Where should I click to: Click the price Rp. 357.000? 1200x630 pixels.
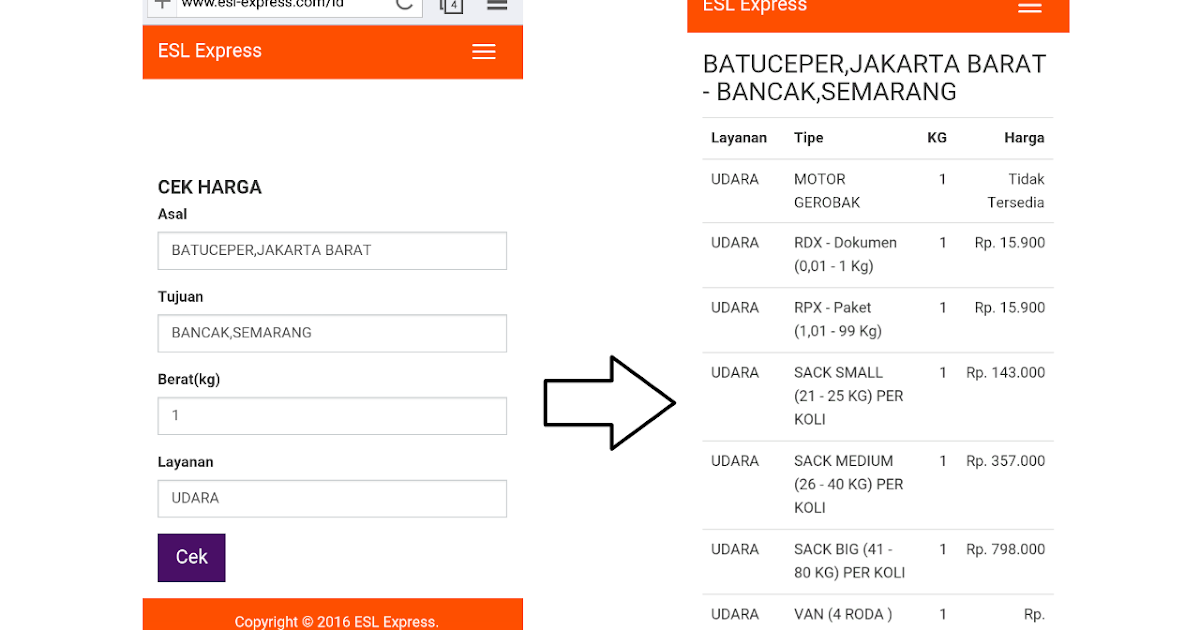tap(1006, 461)
